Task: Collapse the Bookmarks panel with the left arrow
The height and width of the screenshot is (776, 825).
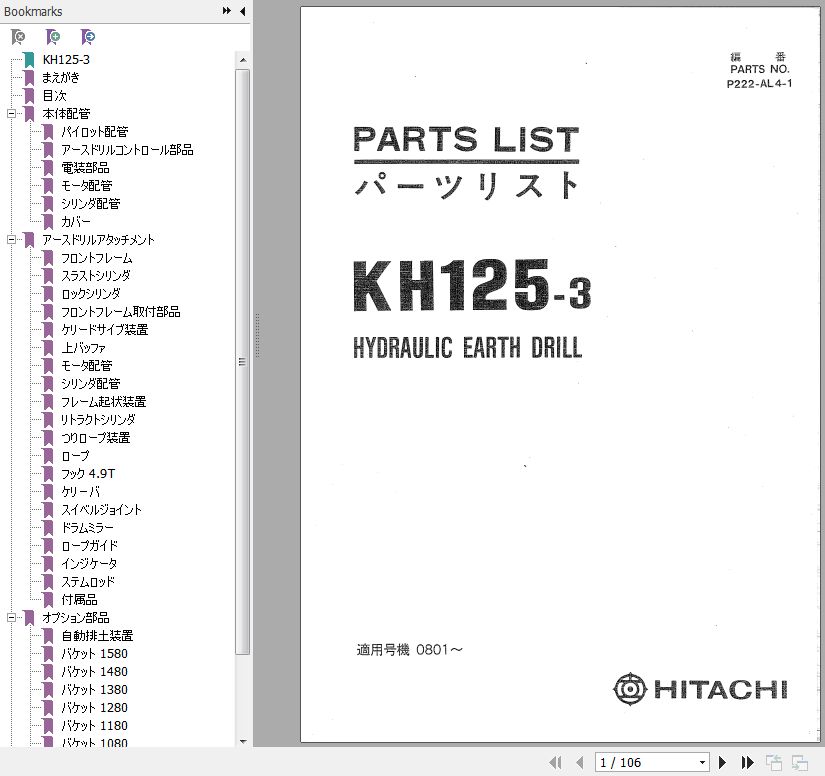Action: pos(243,11)
